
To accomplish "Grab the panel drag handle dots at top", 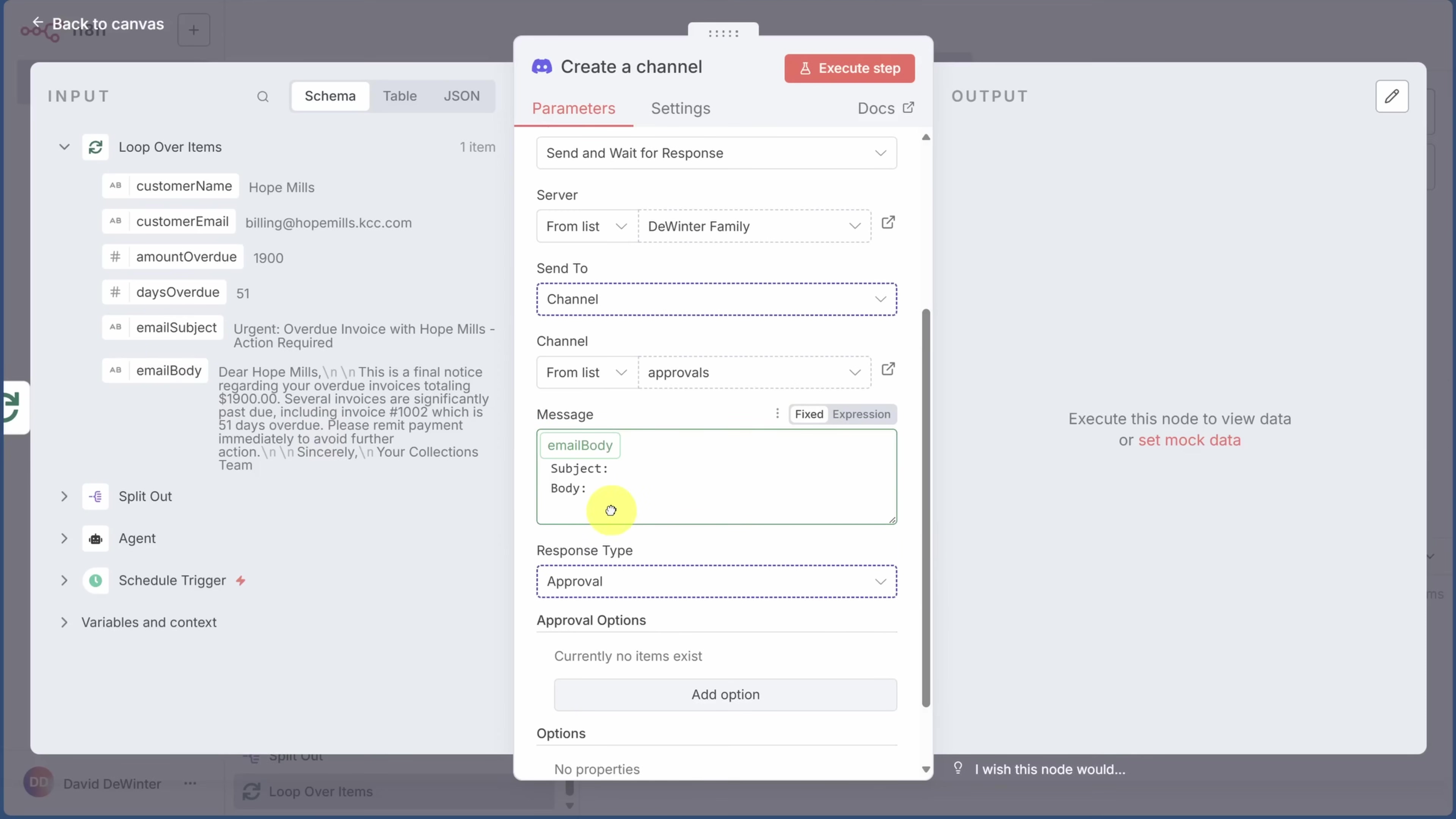I will pos(723,33).
